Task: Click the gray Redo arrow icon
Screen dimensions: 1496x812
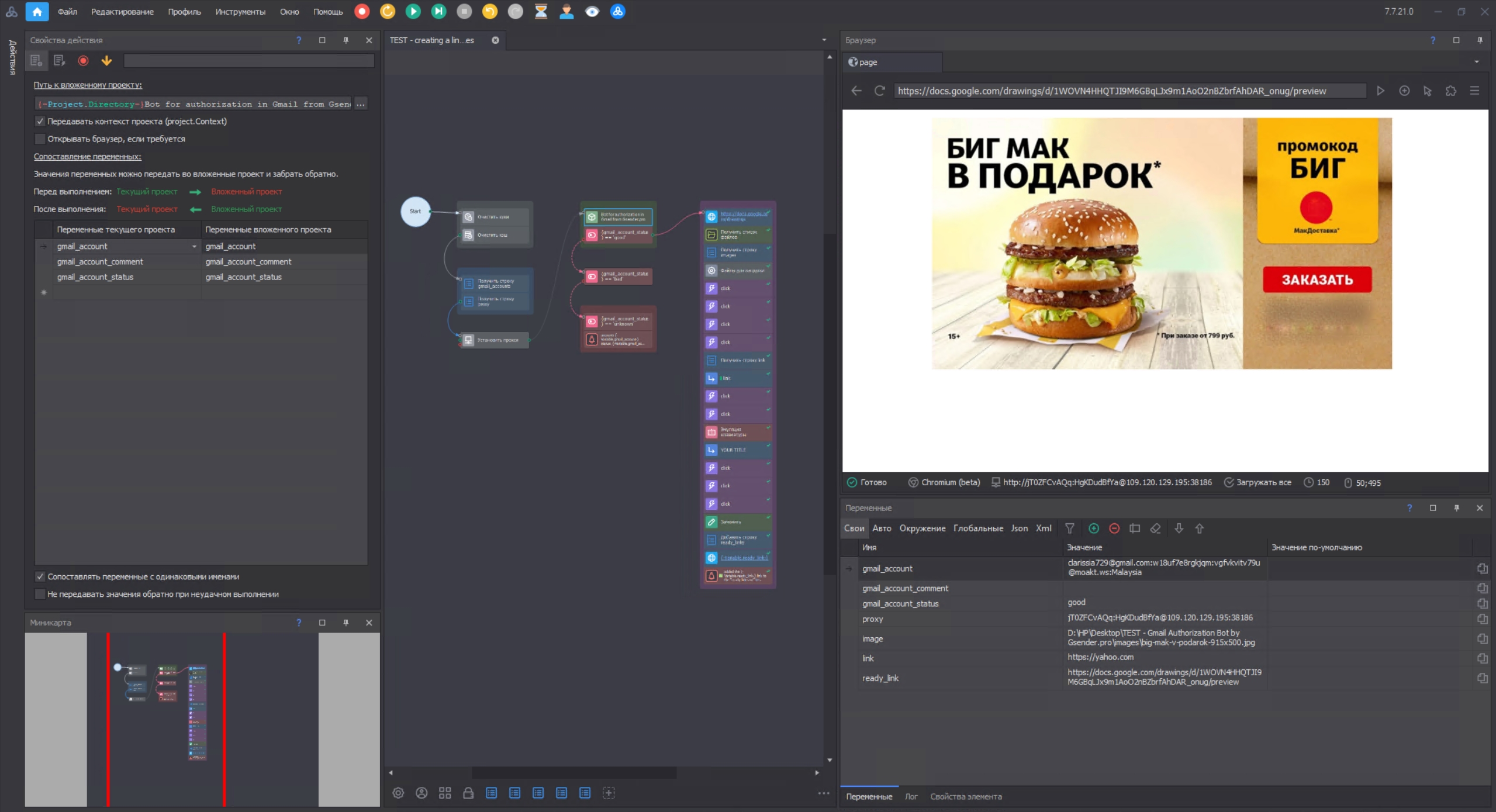Action: [x=516, y=12]
